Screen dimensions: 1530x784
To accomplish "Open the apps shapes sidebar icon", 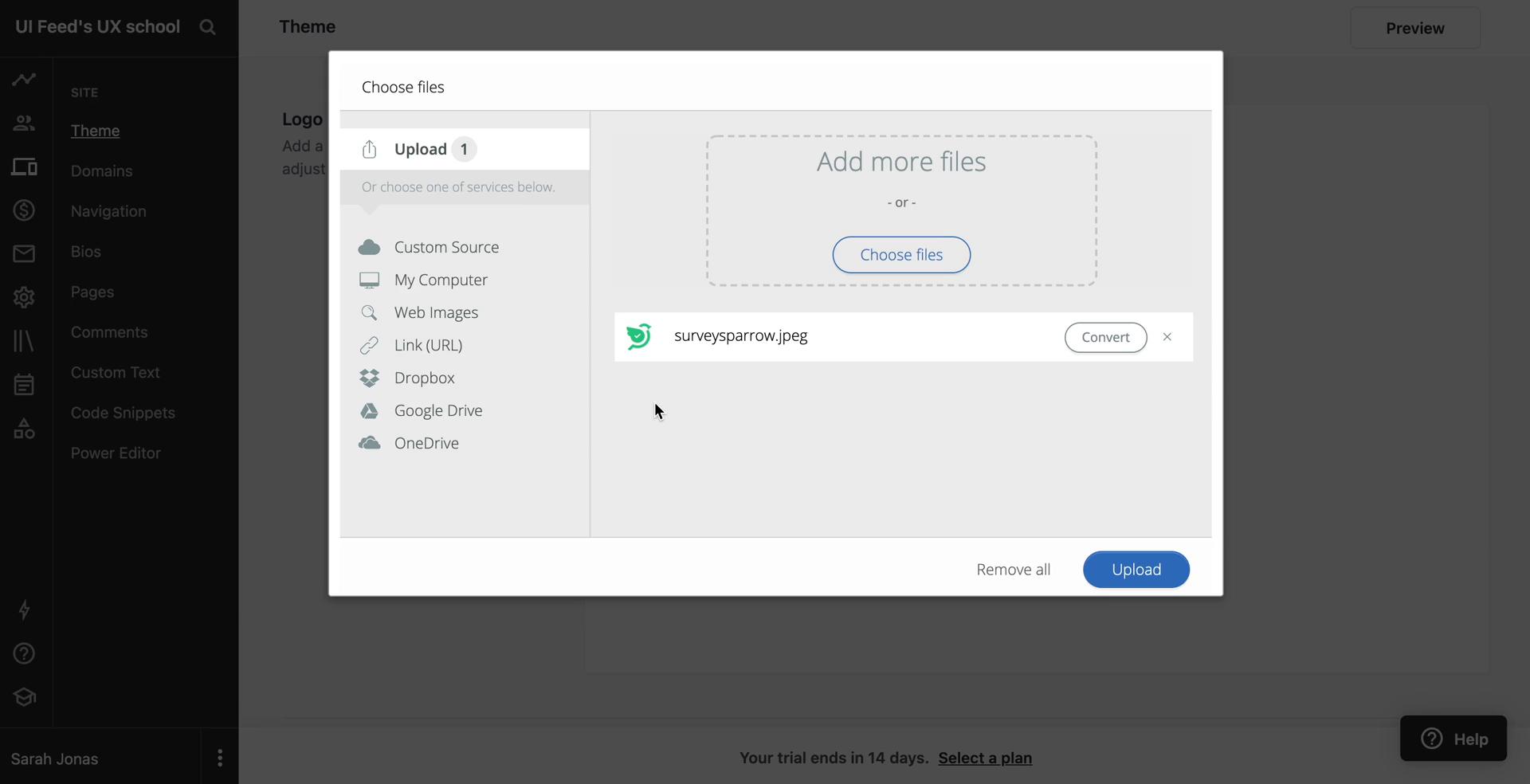I will click(24, 429).
